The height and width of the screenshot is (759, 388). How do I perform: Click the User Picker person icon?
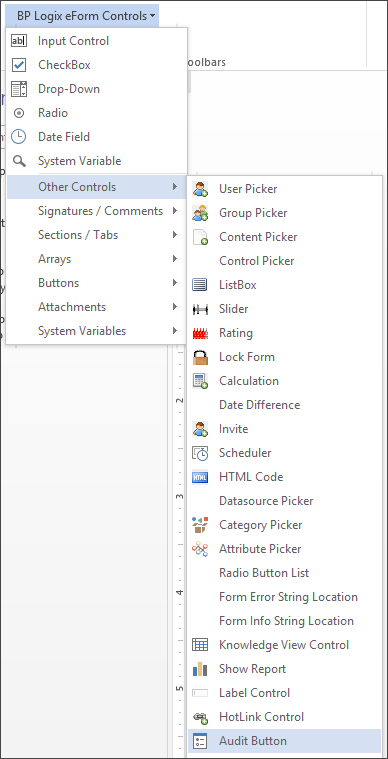tap(200, 189)
